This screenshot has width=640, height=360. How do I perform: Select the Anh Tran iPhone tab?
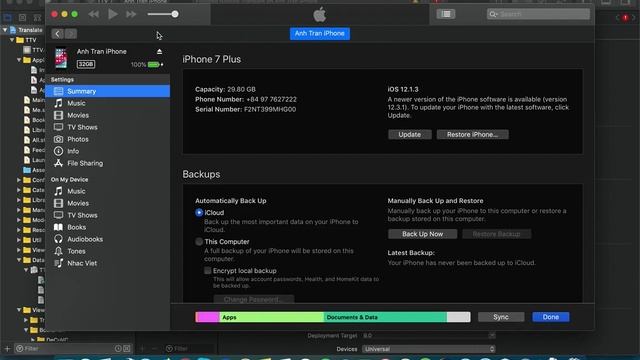[320, 33]
